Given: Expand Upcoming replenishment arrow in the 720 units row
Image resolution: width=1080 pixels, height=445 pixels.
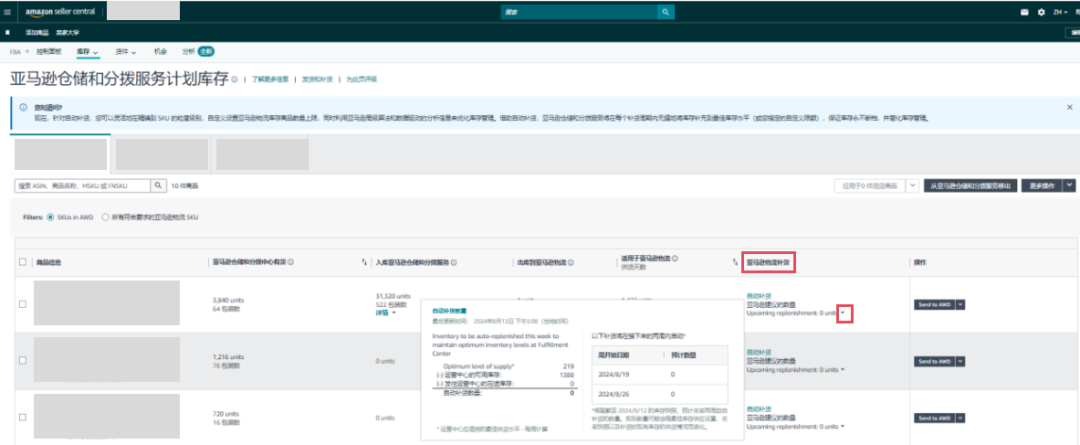Looking at the screenshot, I should pyautogui.click(x=842, y=427).
